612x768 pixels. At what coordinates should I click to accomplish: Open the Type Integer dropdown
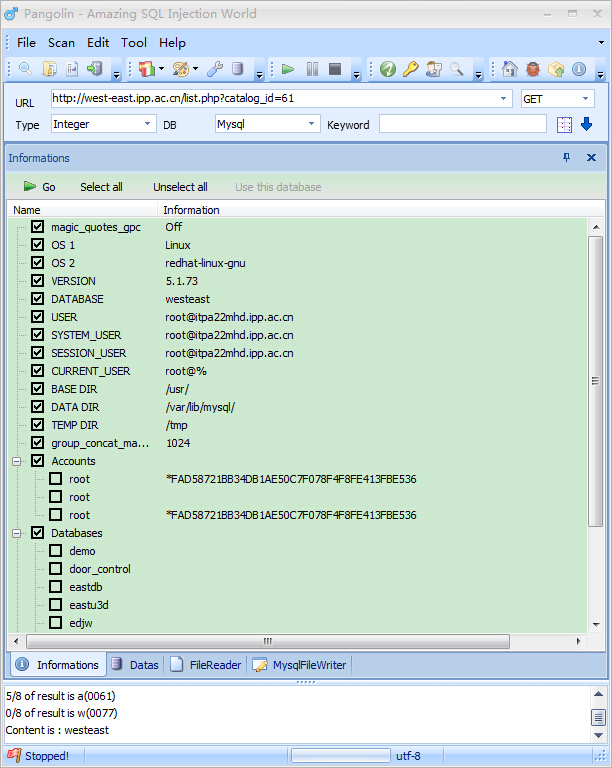147,124
